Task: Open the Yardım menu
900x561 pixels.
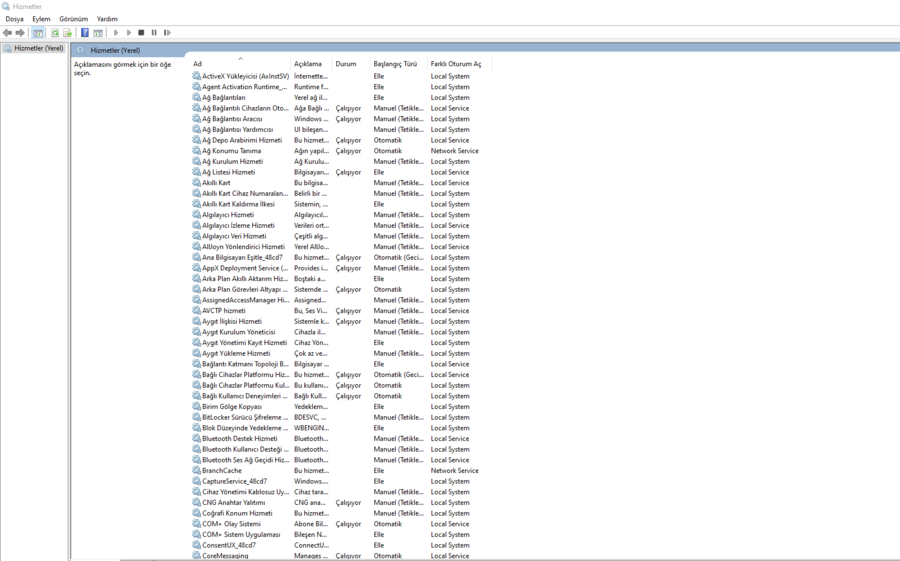Action: pyautogui.click(x=107, y=19)
